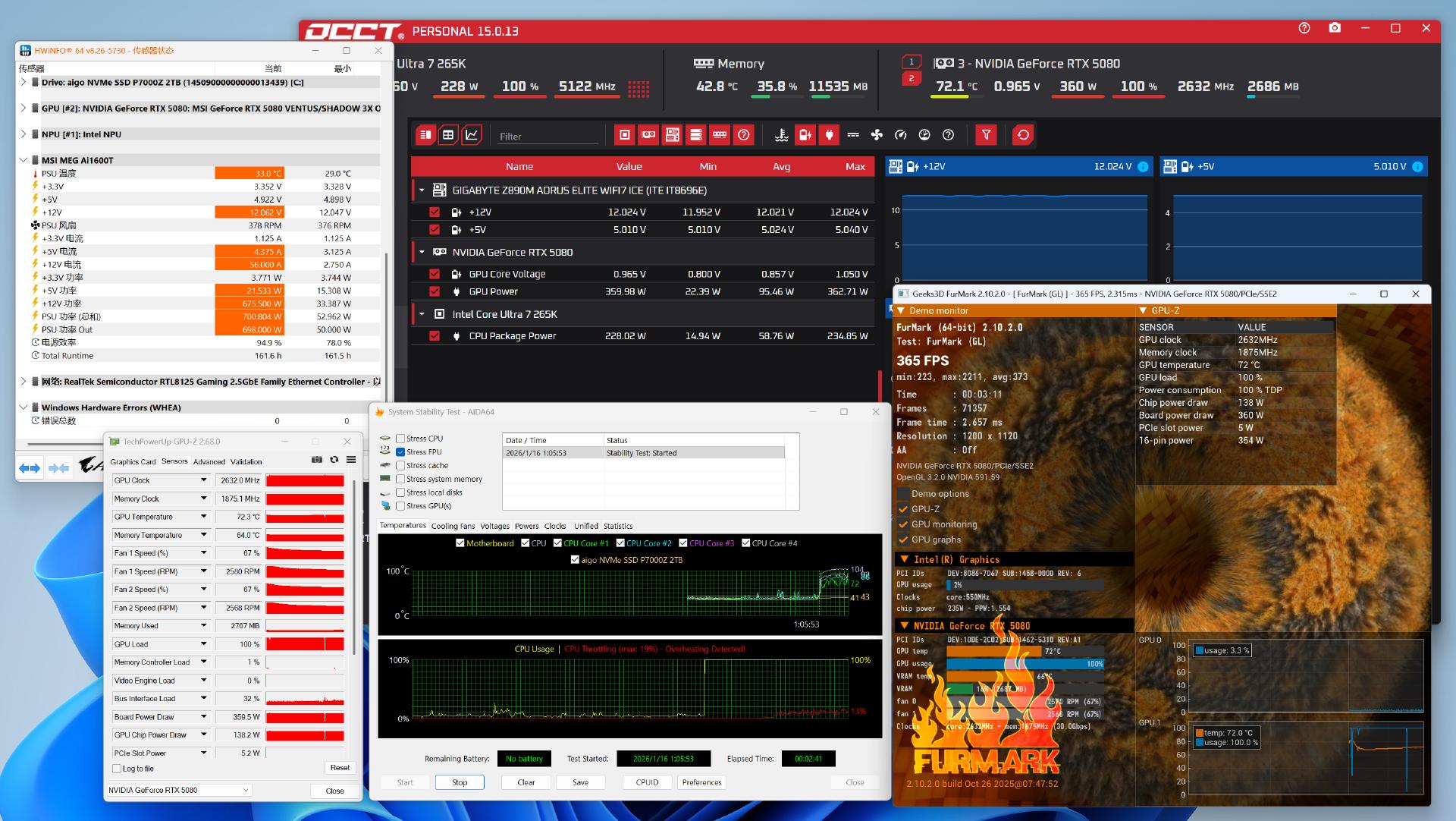Click the info icon on the +12V graph
The height and width of the screenshot is (821, 1456).
click(1143, 167)
